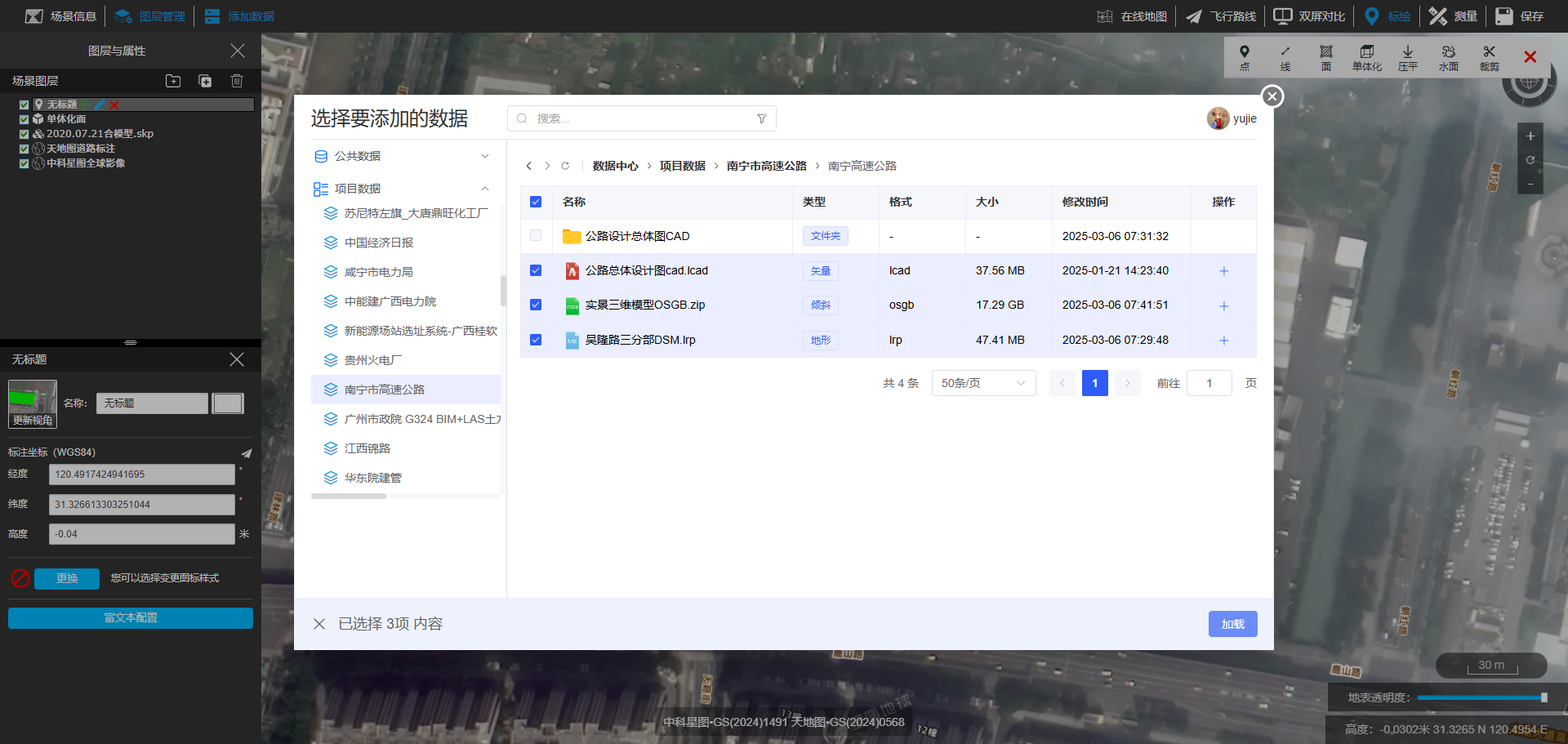Add 实景三维模型OSGB.zip via plus icon
This screenshot has width=1568, height=744.
point(1223,306)
